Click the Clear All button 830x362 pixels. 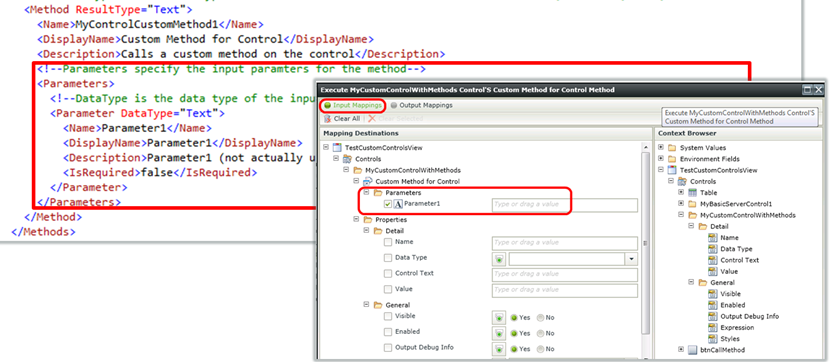(x=342, y=119)
